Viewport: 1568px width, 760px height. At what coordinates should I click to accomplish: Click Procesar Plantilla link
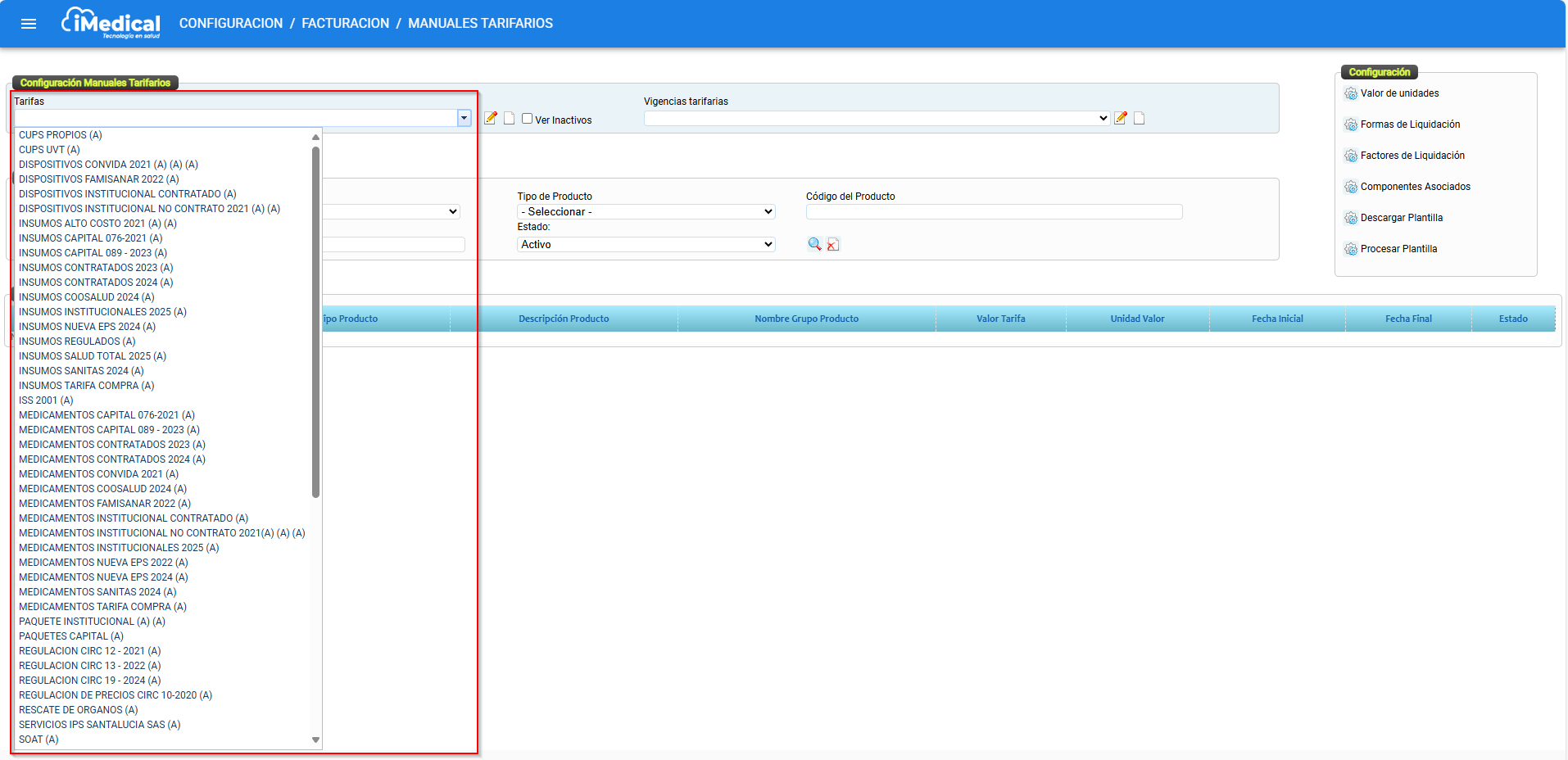click(x=1398, y=249)
